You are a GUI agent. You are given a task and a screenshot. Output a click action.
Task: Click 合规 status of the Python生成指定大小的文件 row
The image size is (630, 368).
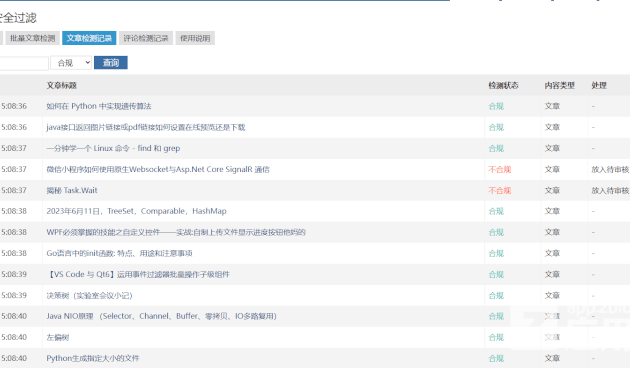pos(496,358)
